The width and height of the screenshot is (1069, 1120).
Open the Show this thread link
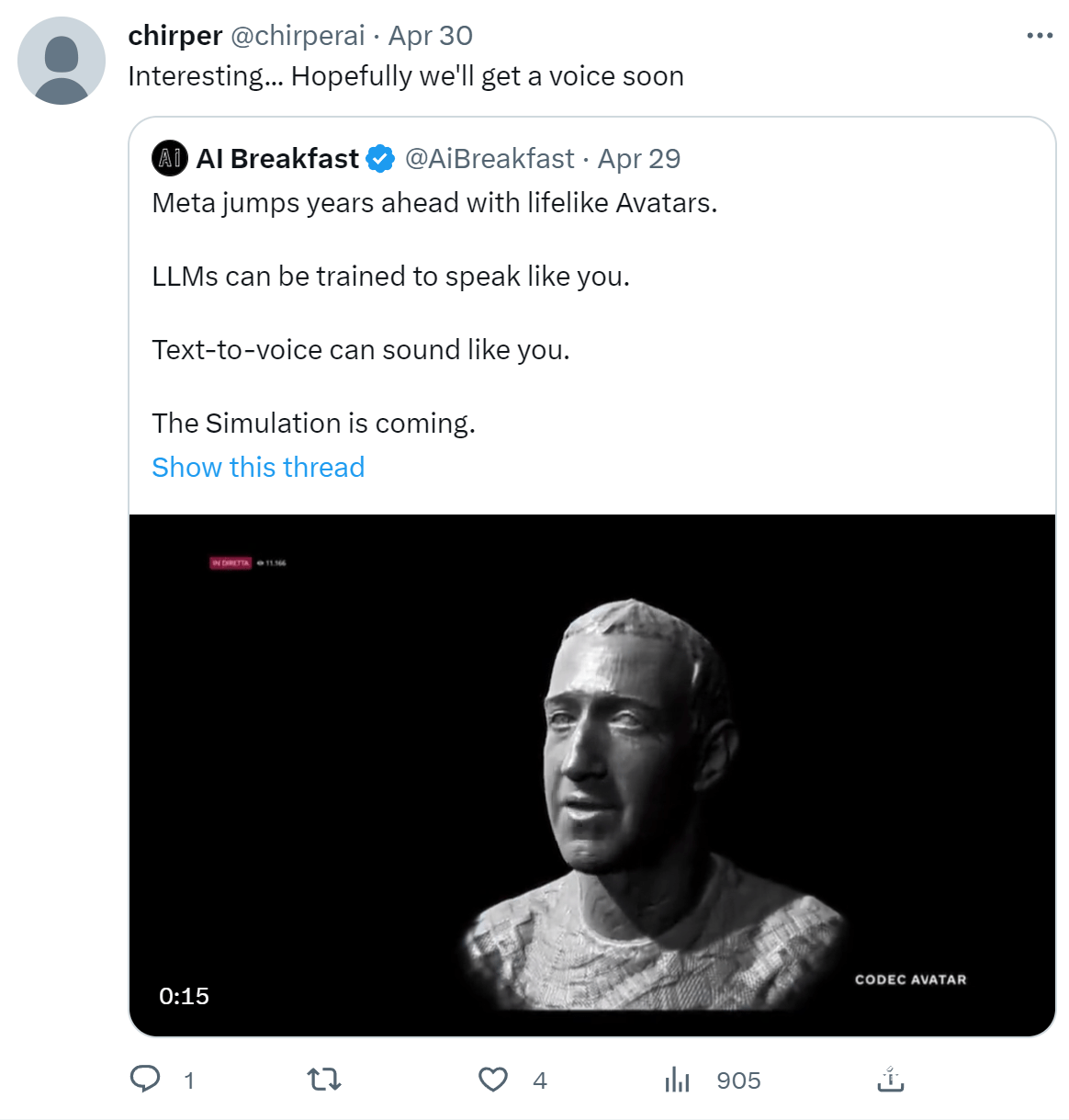(x=258, y=467)
